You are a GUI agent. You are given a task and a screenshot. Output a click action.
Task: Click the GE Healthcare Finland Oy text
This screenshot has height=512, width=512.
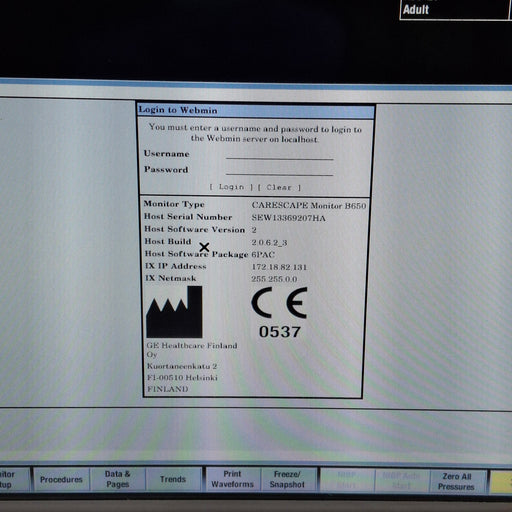[192, 350]
